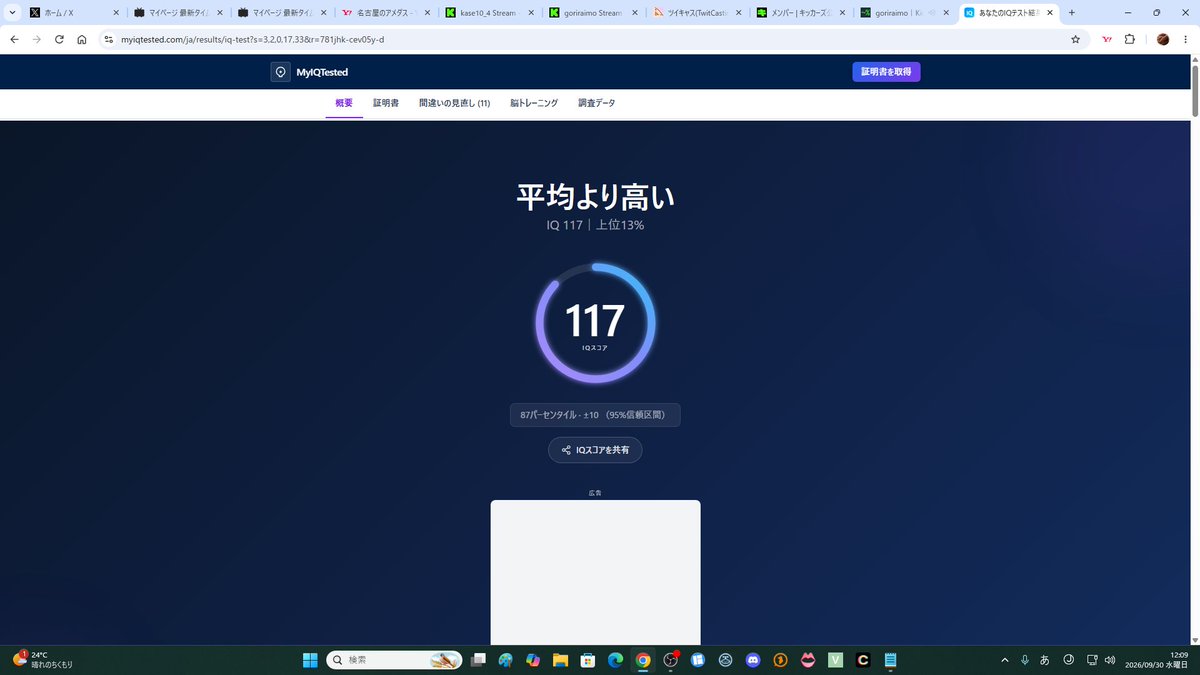Click the browser home icon
Image resolution: width=1200 pixels, height=675 pixels.
point(82,39)
